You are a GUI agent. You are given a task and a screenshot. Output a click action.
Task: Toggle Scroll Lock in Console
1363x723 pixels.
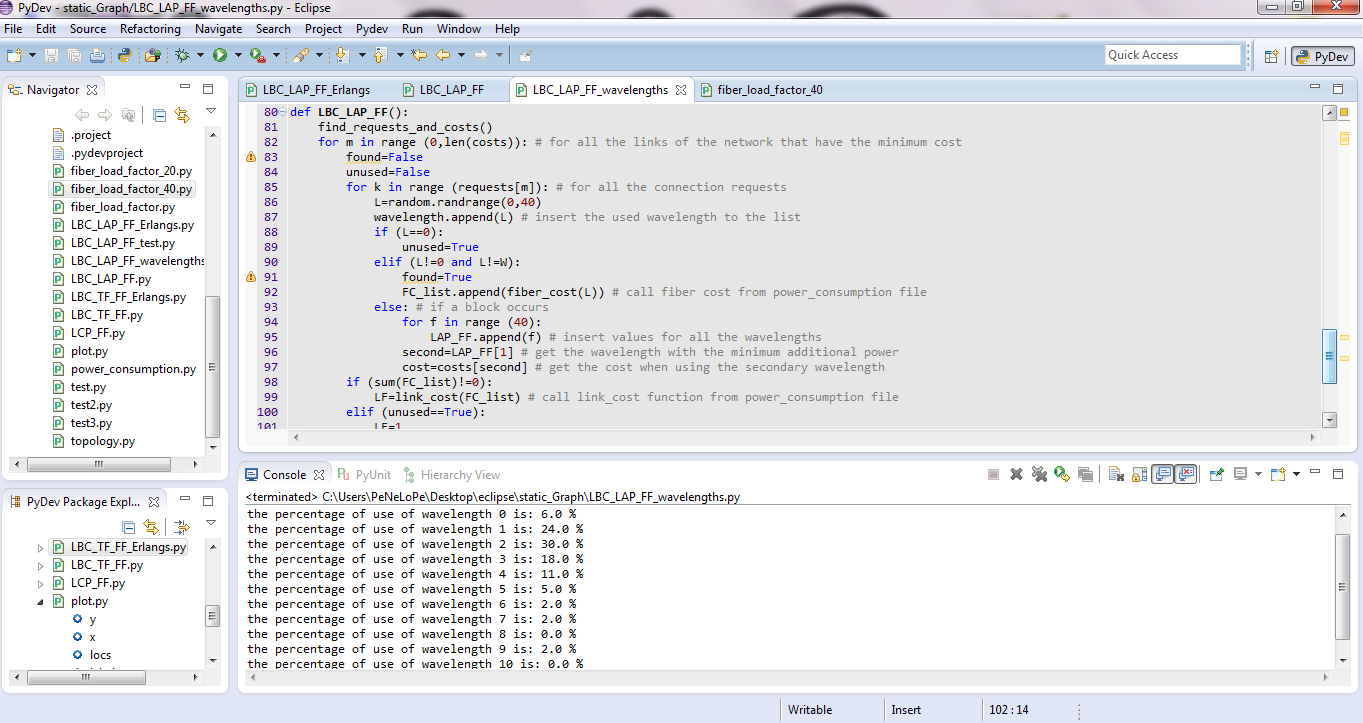coord(1139,474)
